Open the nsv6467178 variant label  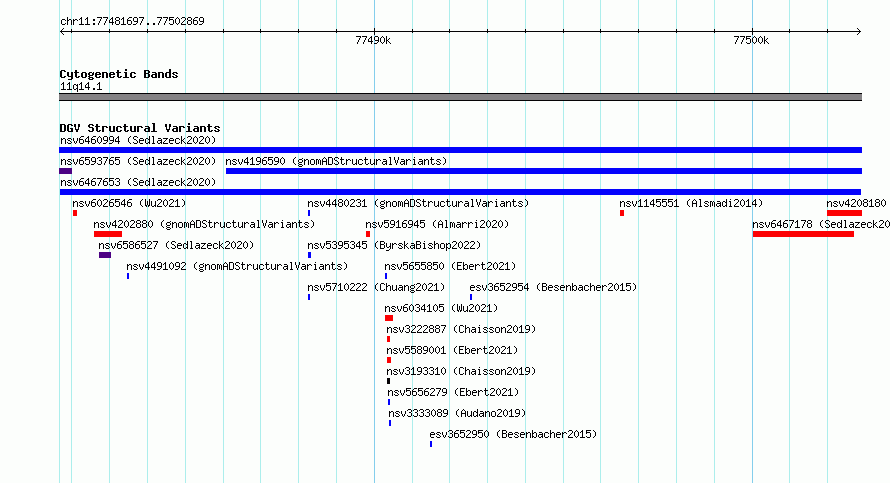point(821,224)
